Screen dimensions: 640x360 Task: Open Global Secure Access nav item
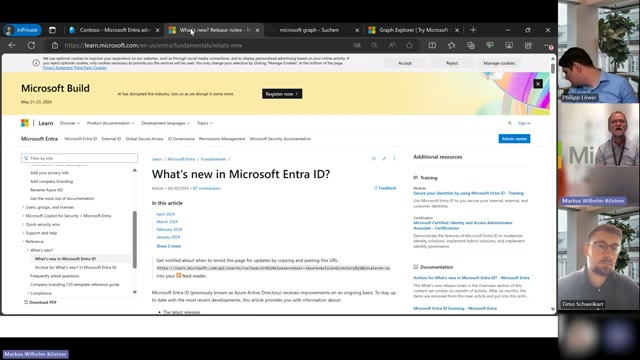[x=144, y=139]
